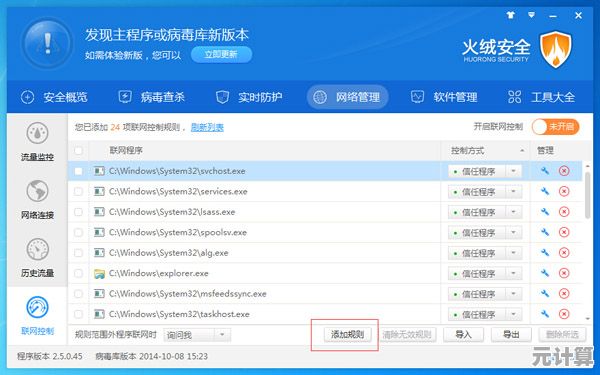
Task: Check the lsass.exe row checkbox
Action: [x=78, y=212]
